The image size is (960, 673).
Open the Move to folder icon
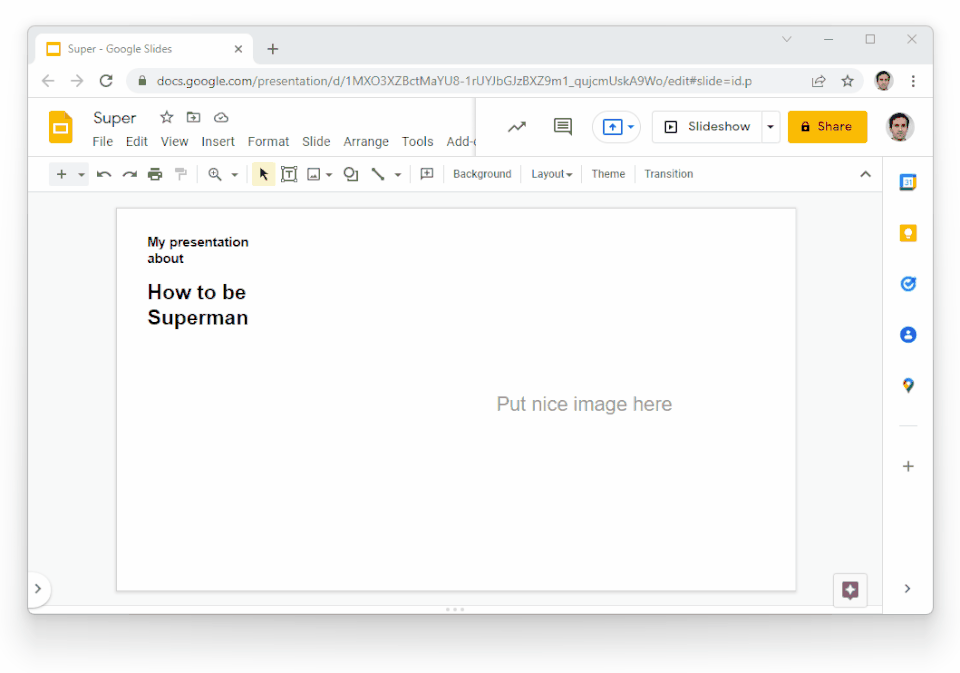pyautogui.click(x=193, y=117)
